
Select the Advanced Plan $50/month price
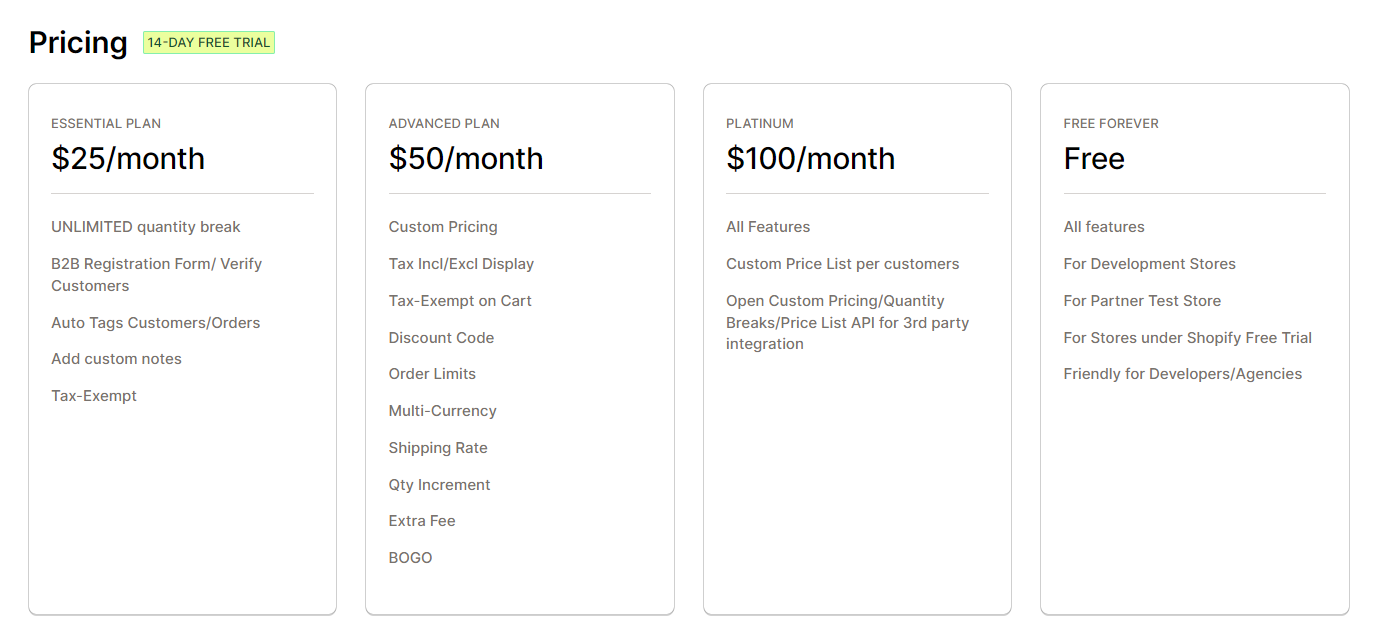click(x=466, y=158)
